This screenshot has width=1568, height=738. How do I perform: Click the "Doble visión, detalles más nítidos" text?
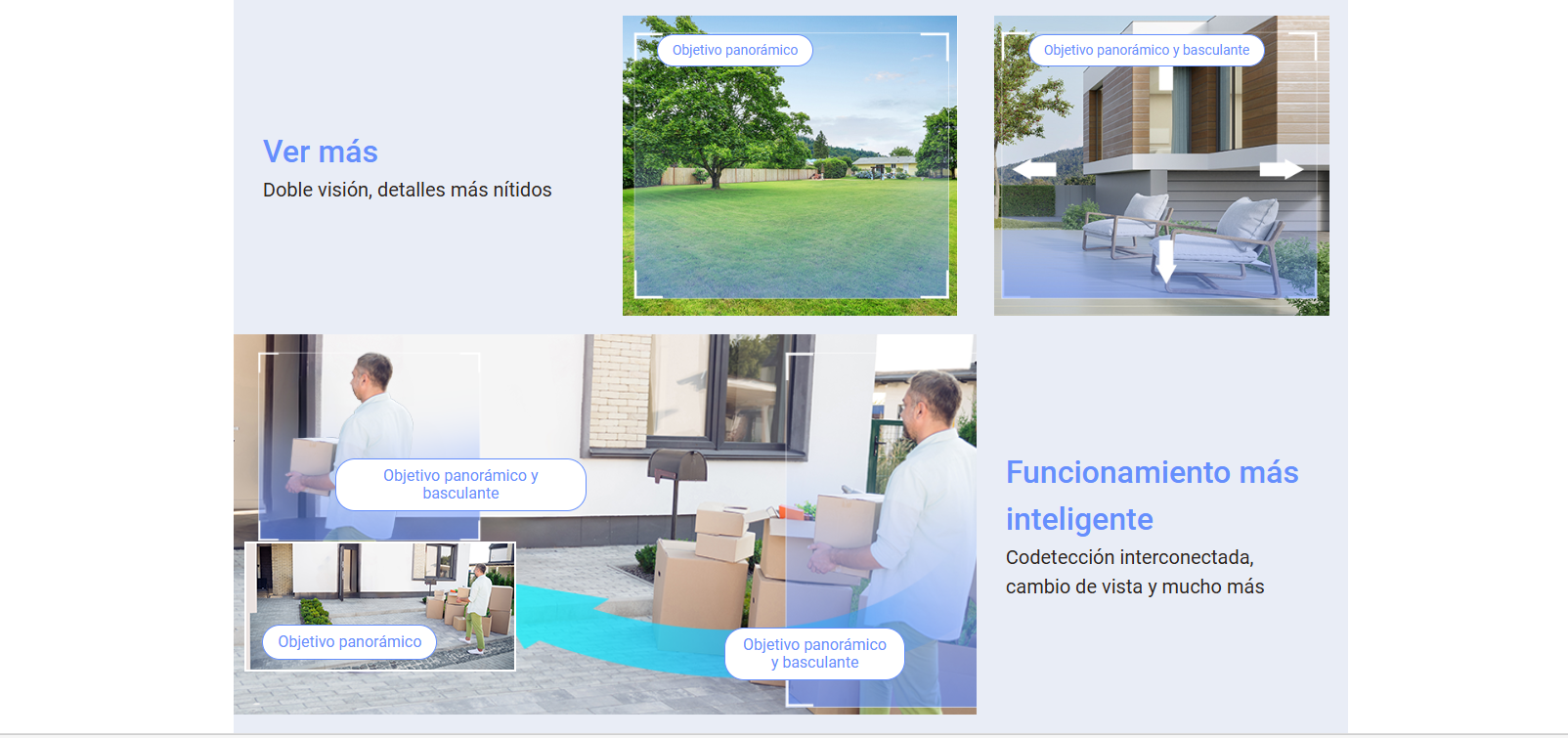[407, 190]
